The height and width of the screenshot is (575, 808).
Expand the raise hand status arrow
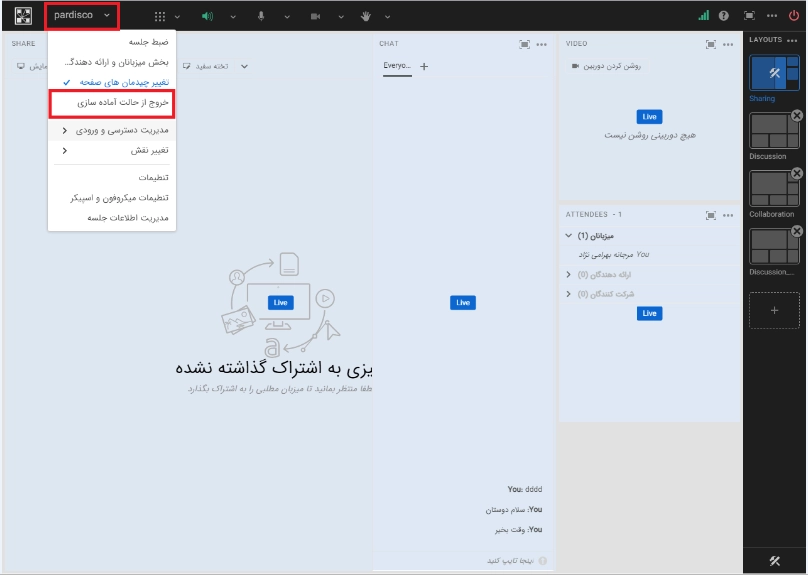[x=388, y=16]
